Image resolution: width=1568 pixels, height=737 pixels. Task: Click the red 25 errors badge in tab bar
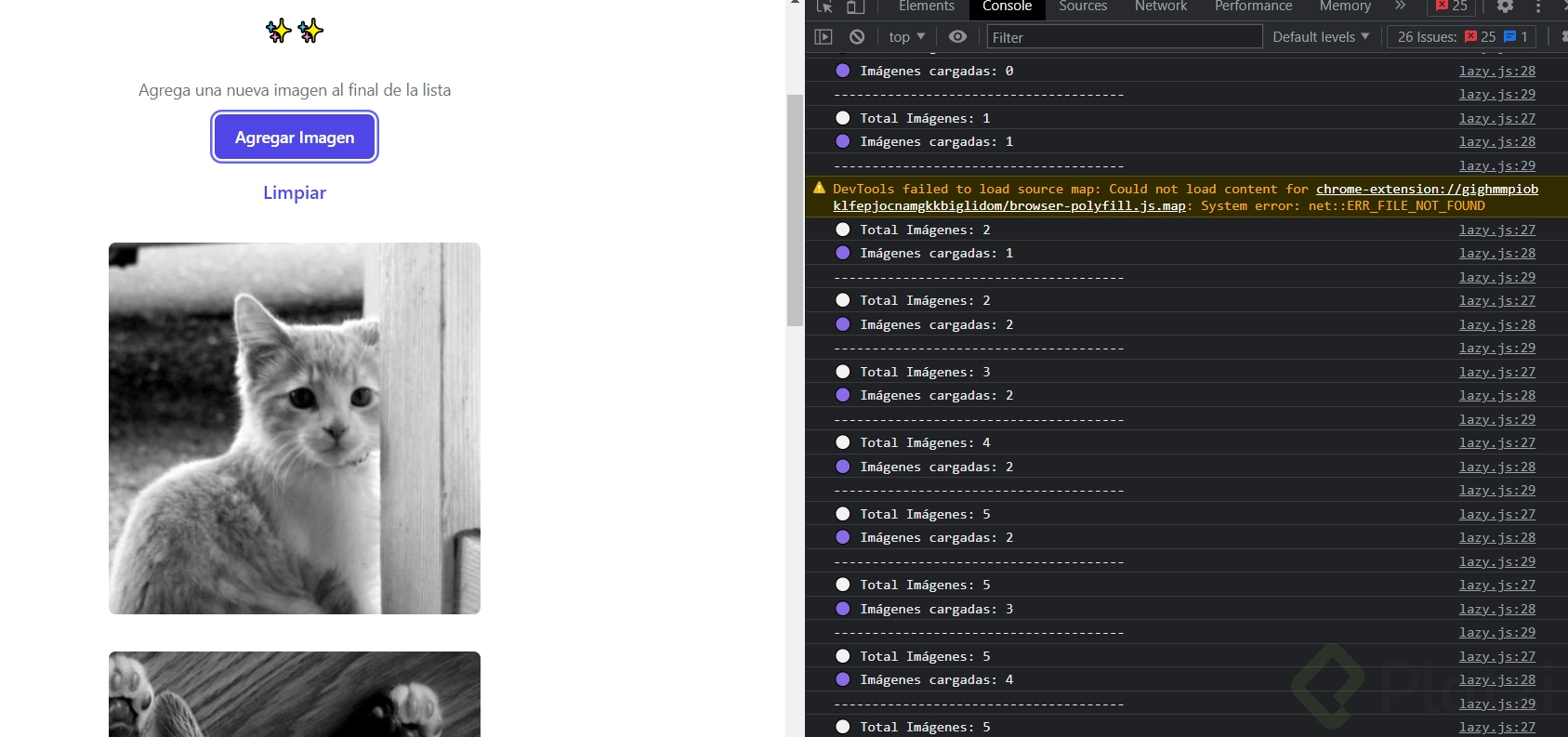(x=1452, y=6)
